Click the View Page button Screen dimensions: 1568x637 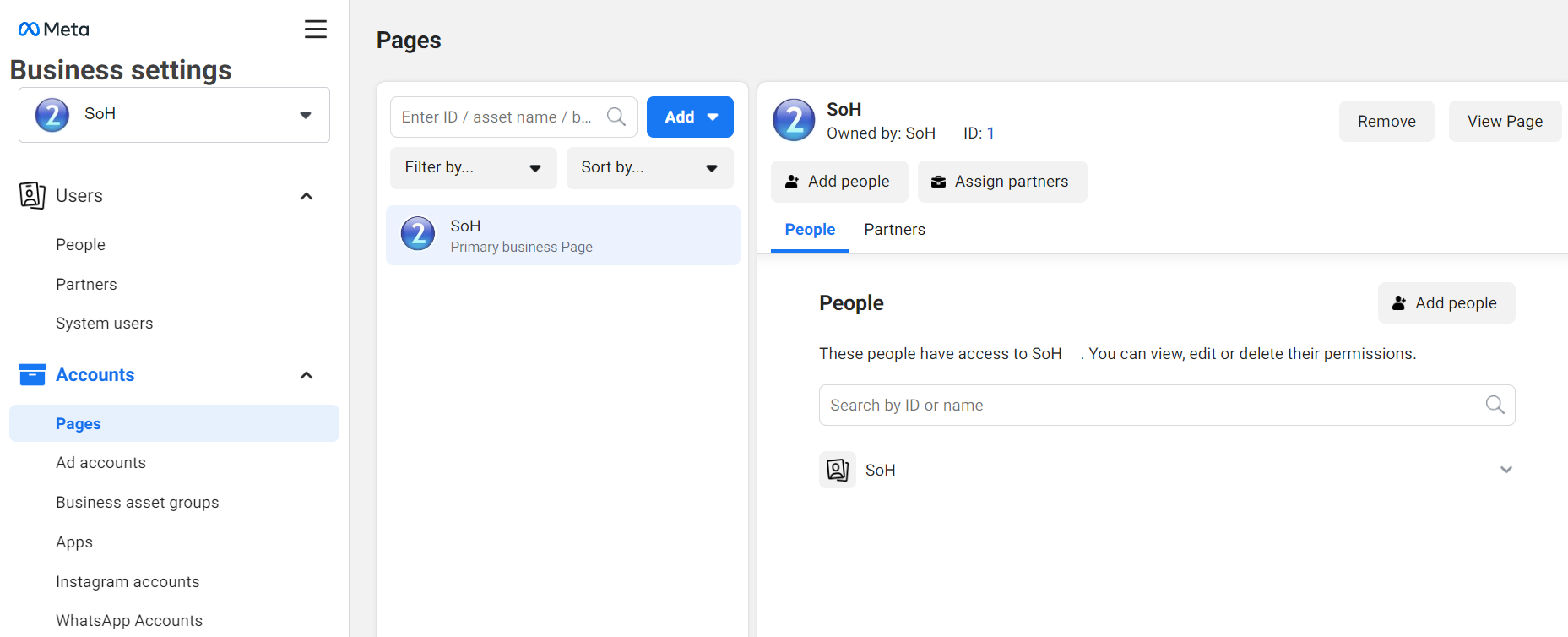pyautogui.click(x=1505, y=121)
